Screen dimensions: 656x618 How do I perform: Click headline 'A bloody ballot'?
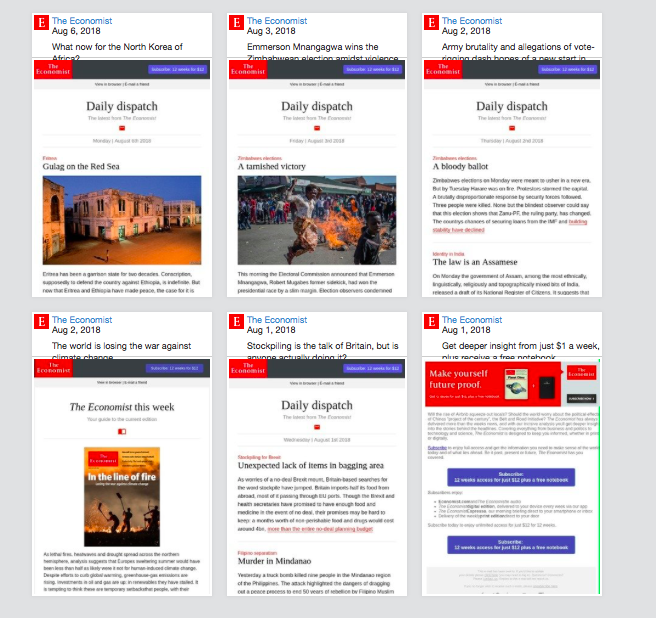[x=460, y=167]
